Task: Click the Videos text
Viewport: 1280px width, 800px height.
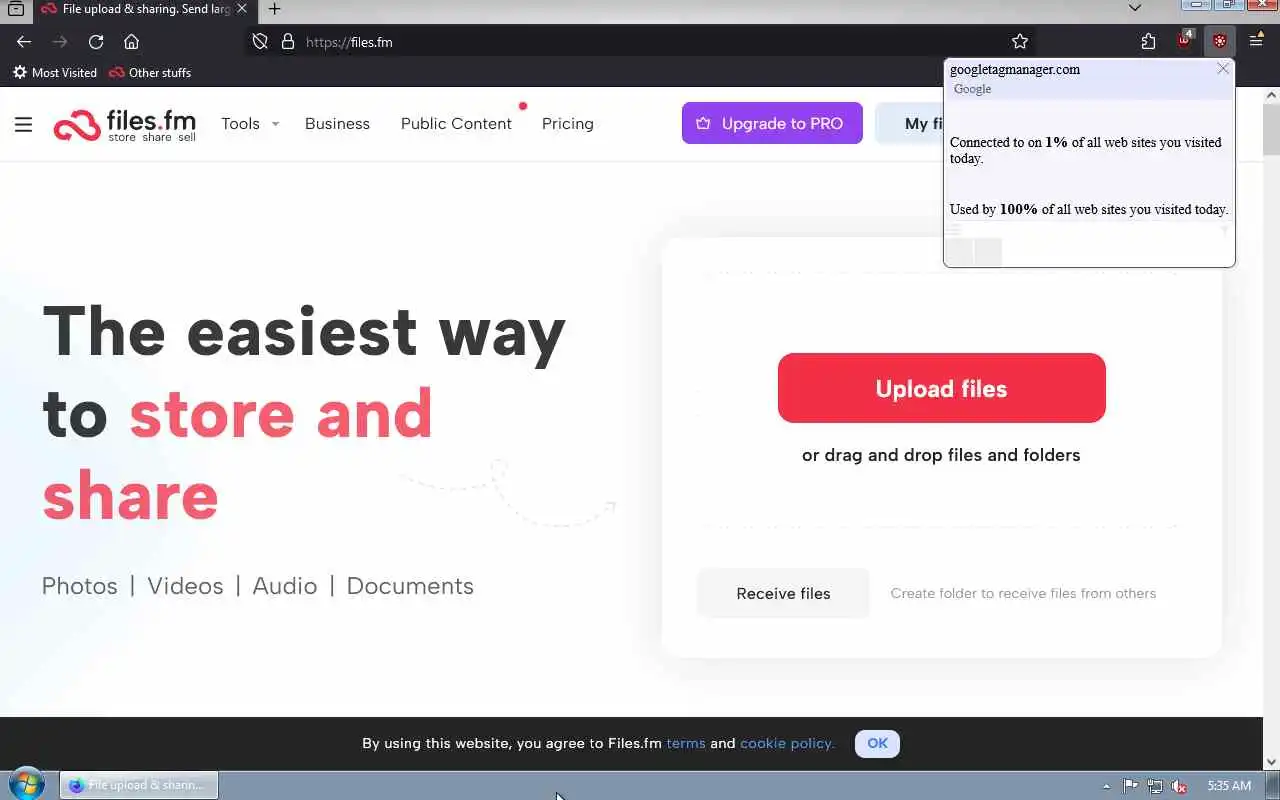Action: 185,586
